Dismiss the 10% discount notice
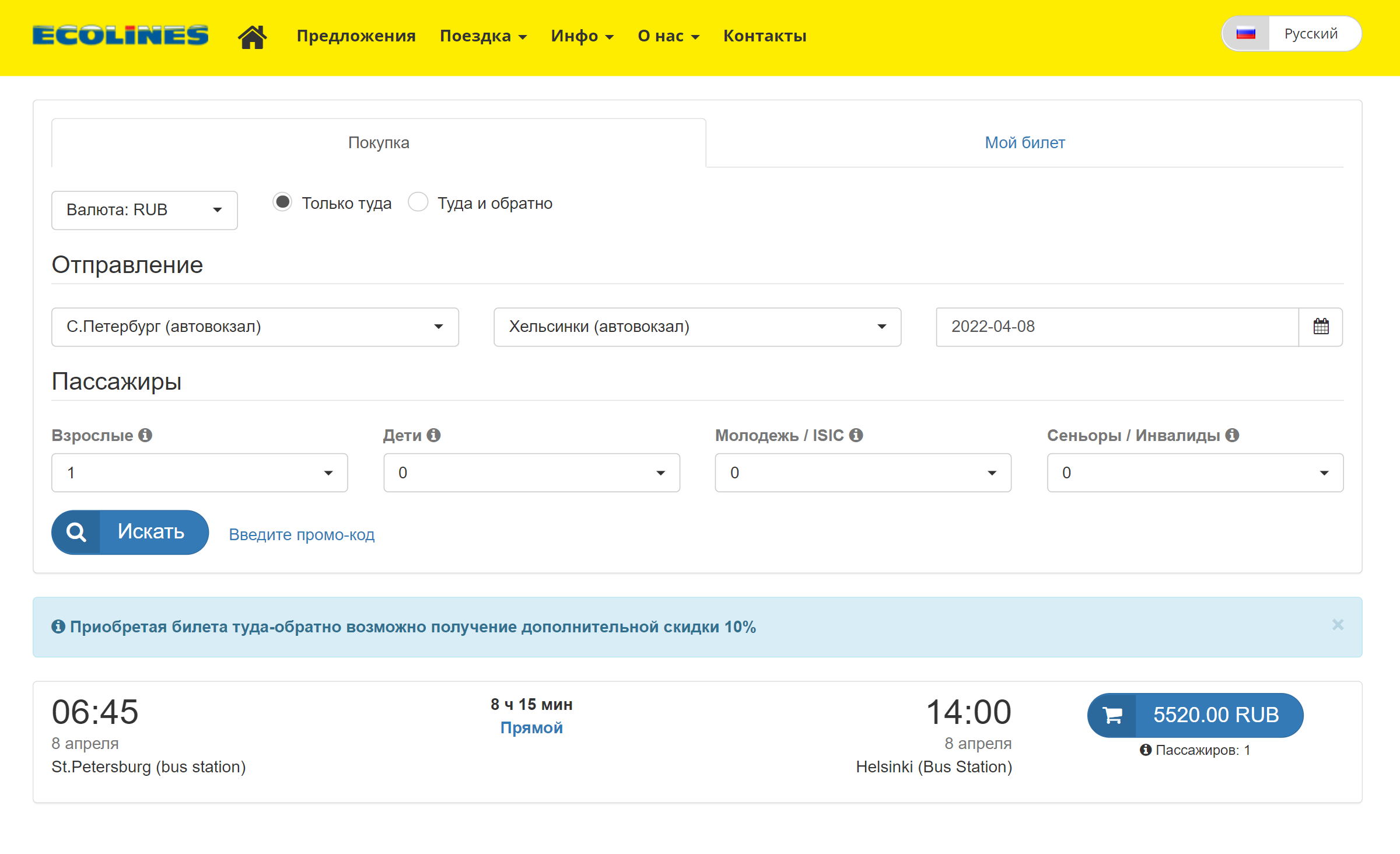Screen dimensions: 1400x854 1338,625
